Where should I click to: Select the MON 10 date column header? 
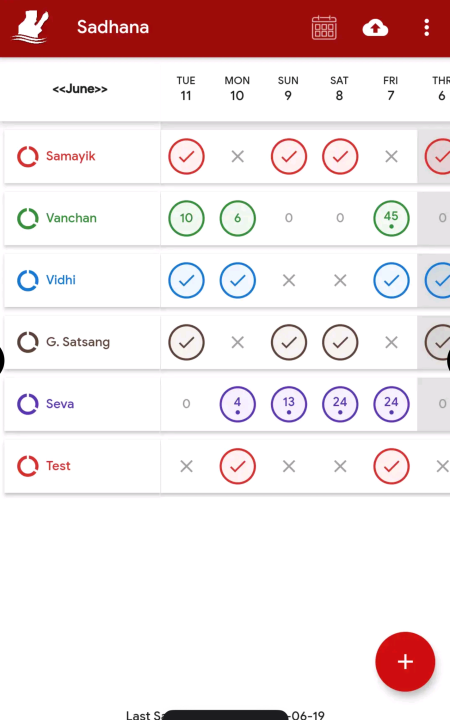click(237, 88)
